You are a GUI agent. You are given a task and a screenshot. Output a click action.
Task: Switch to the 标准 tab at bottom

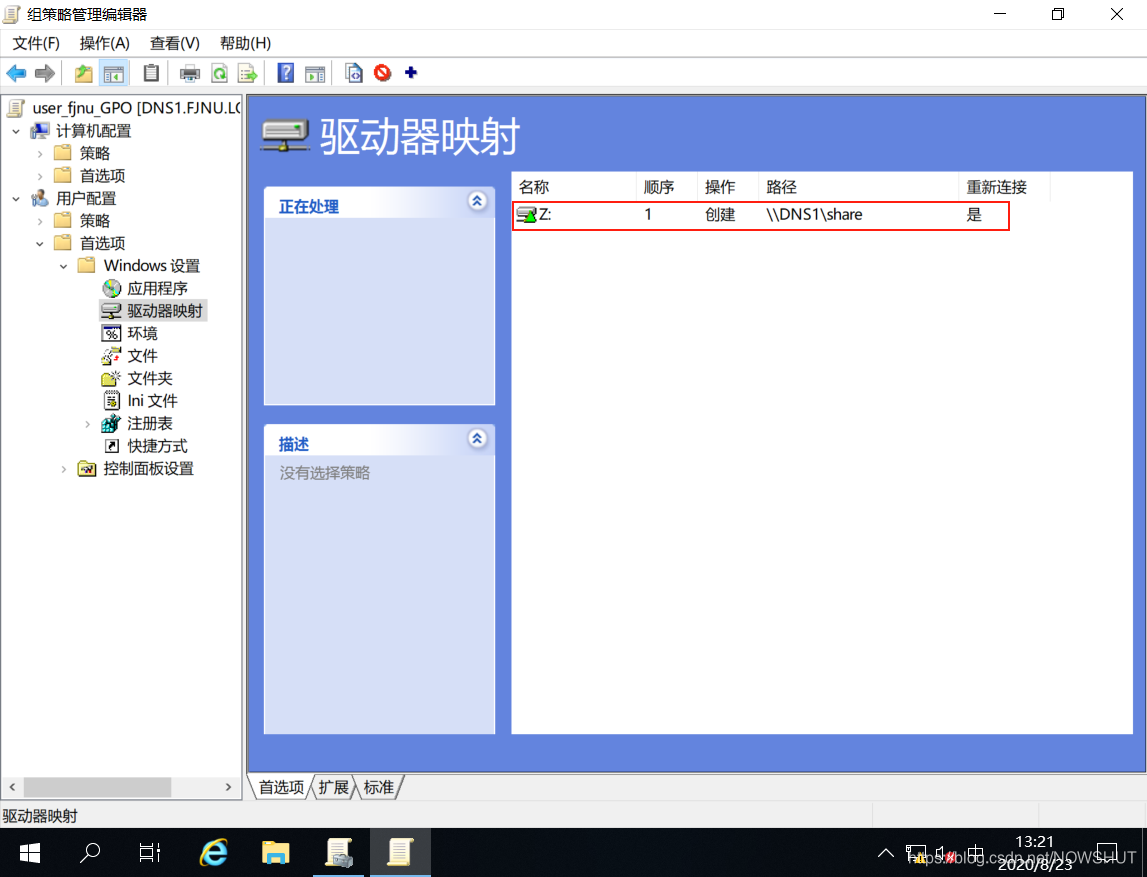point(378,787)
